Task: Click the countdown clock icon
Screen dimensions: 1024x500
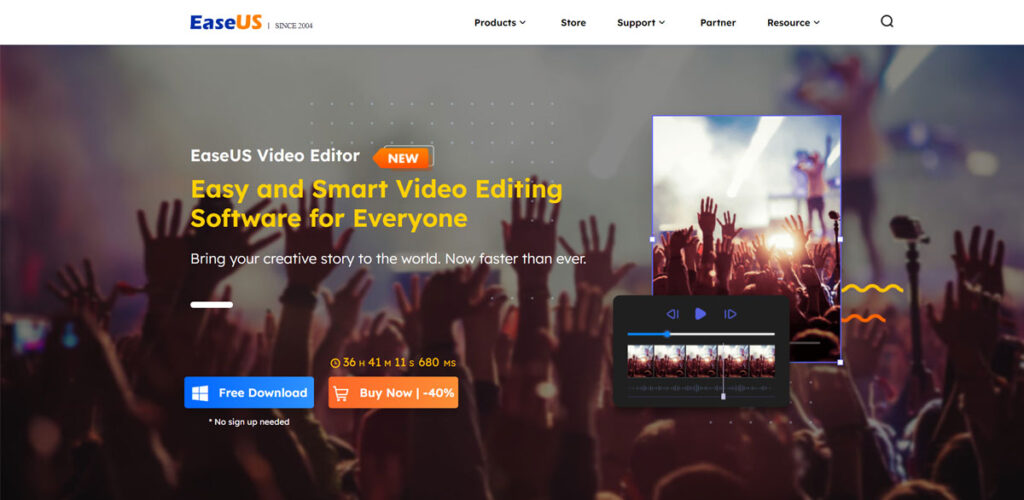Action: coord(336,363)
